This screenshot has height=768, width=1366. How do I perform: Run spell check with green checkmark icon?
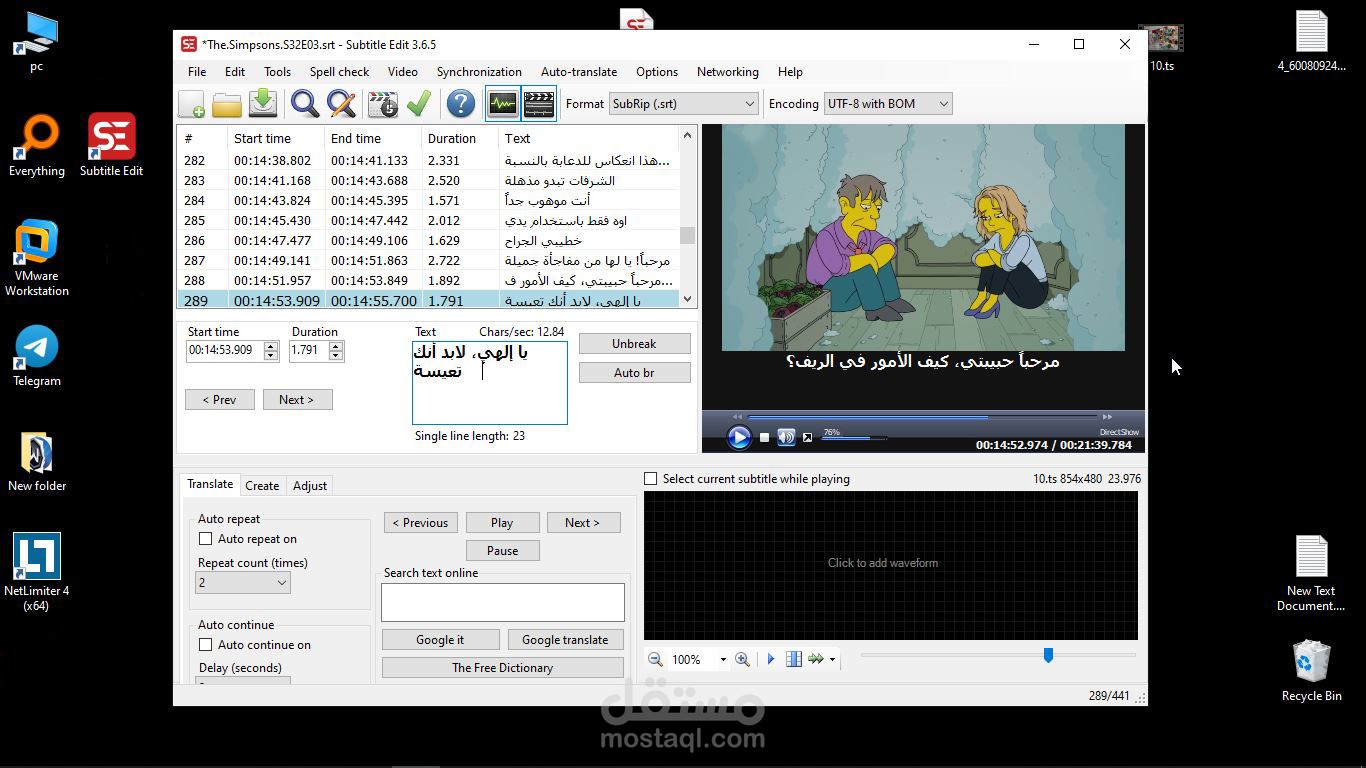pyautogui.click(x=419, y=103)
